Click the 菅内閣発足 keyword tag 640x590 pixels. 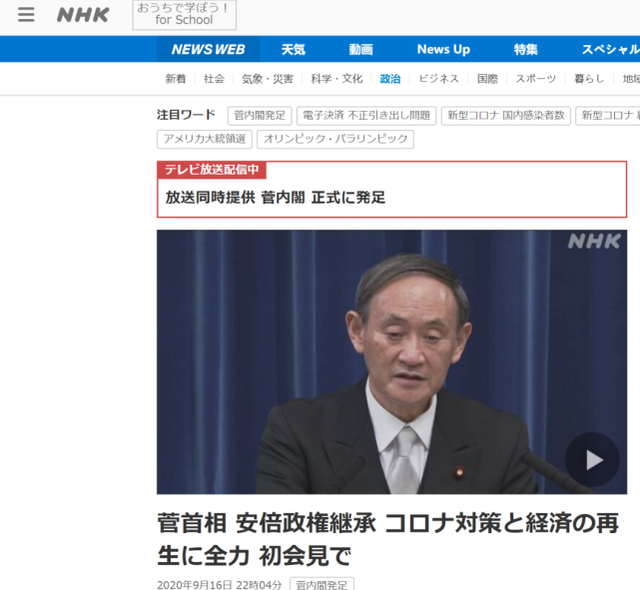point(260,115)
